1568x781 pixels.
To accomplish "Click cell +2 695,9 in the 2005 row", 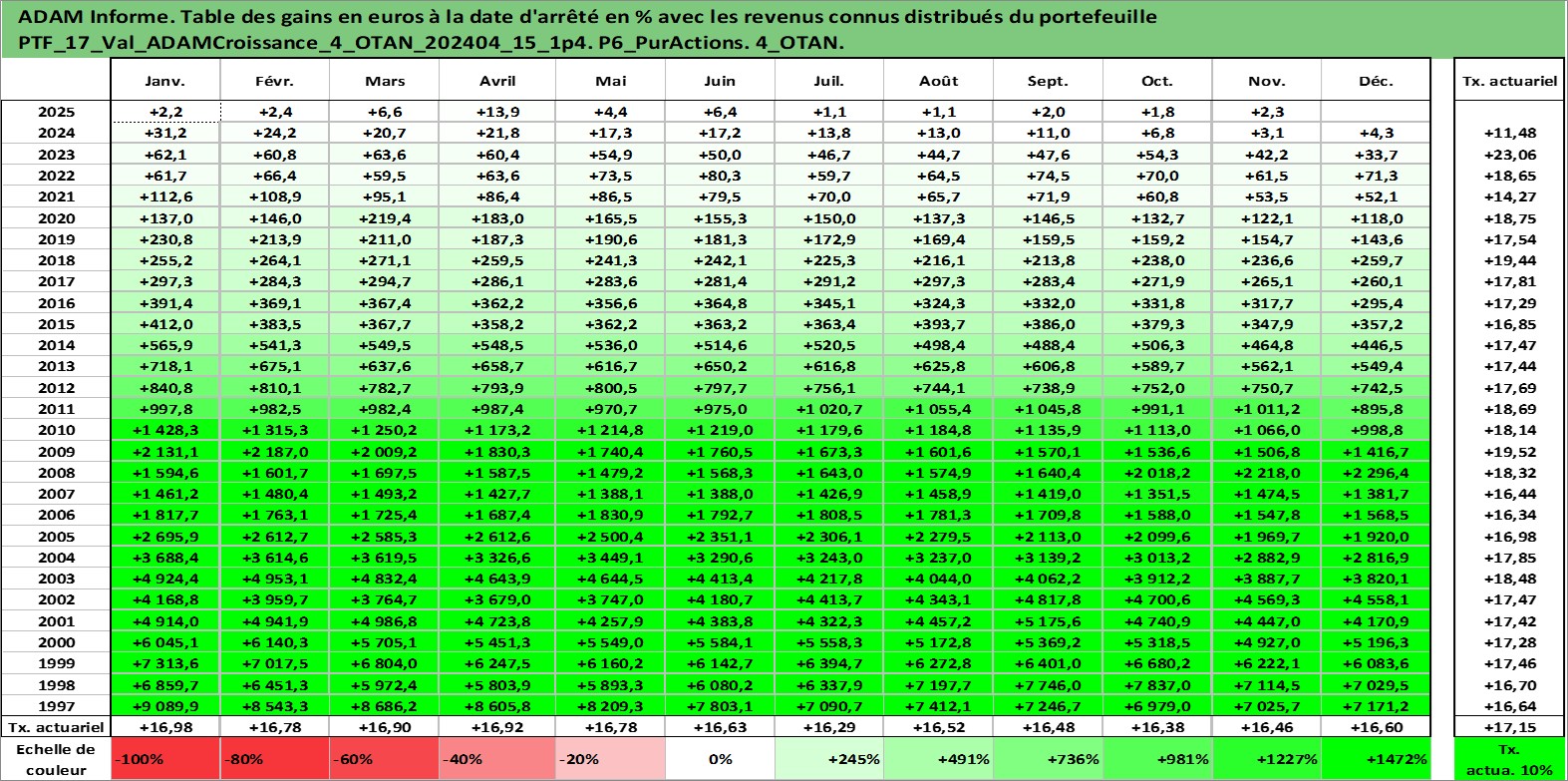I will (x=165, y=536).
